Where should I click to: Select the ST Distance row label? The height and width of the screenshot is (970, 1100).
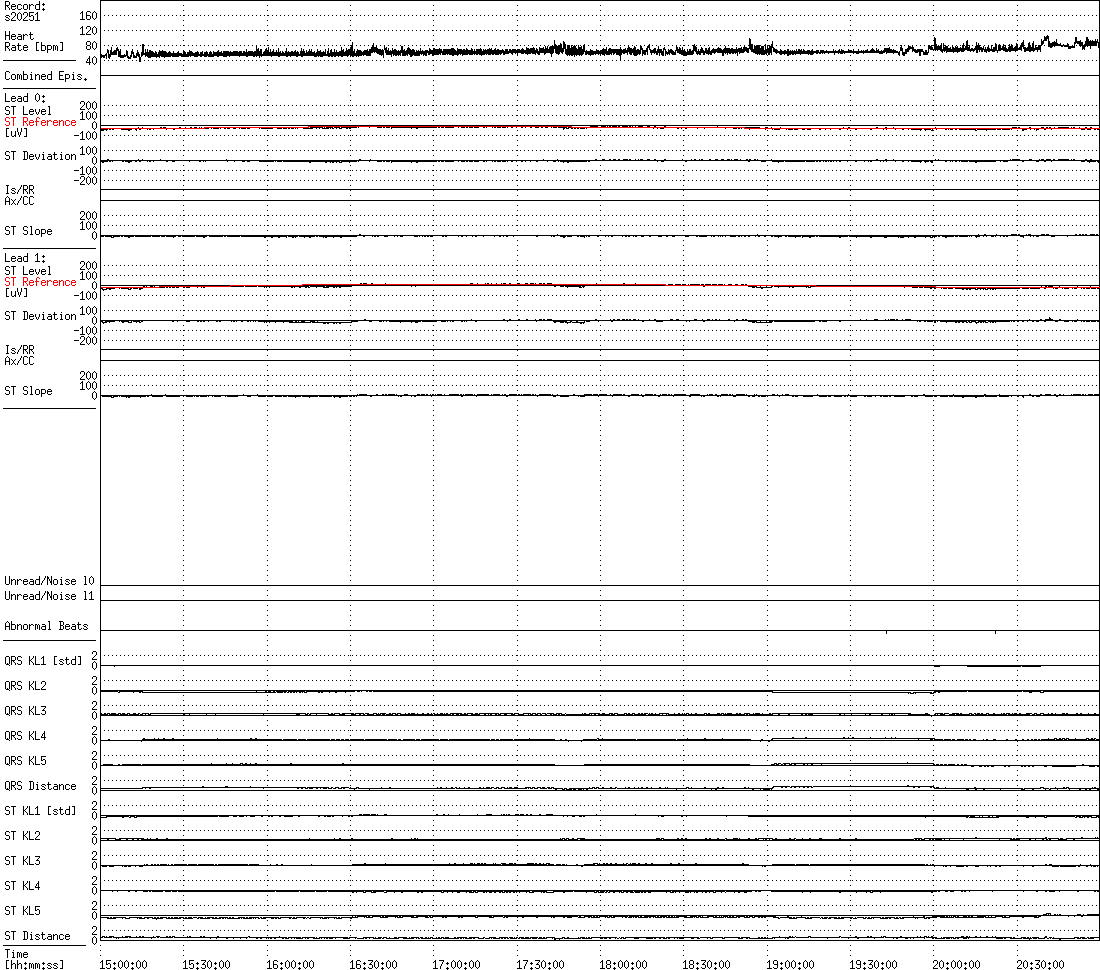click(37, 936)
